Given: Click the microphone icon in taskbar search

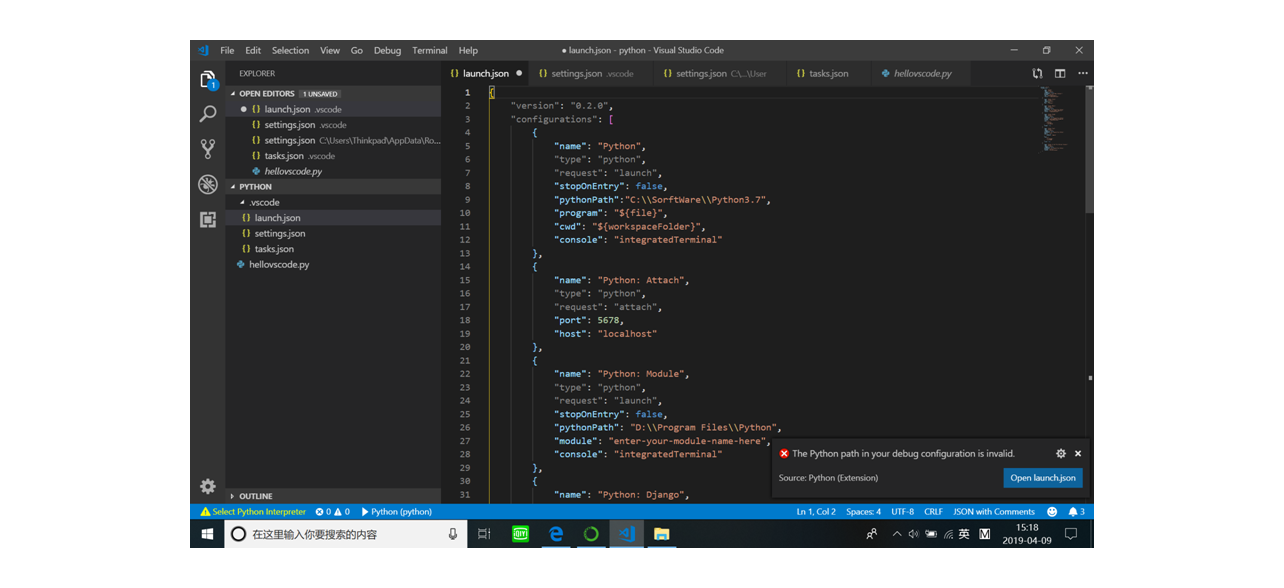Looking at the screenshot, I should coord(453,534).
